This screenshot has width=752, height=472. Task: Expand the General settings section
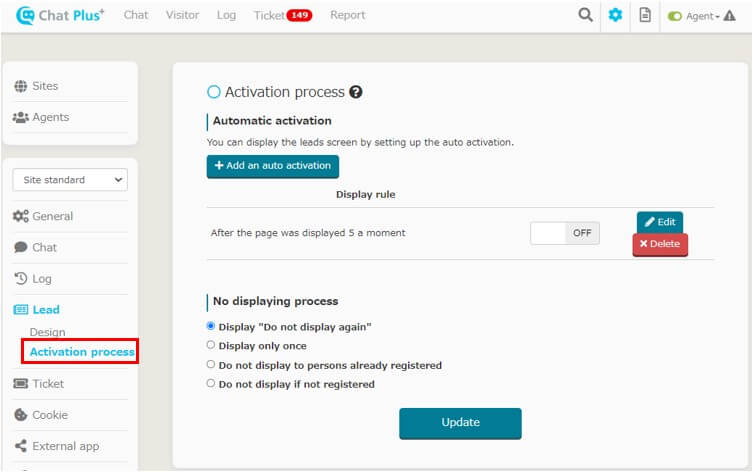43,216
